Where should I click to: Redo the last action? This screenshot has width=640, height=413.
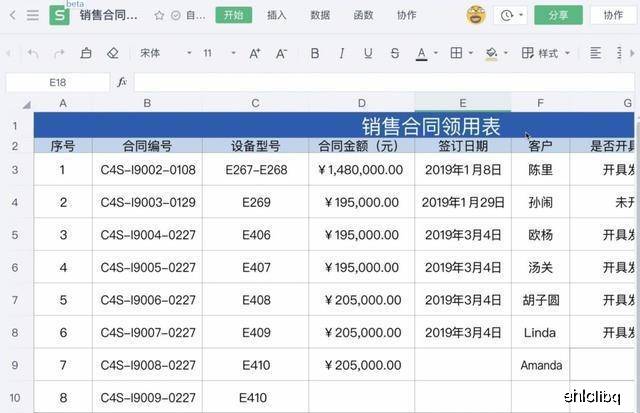pyautogui.click(x=60, y=53)
